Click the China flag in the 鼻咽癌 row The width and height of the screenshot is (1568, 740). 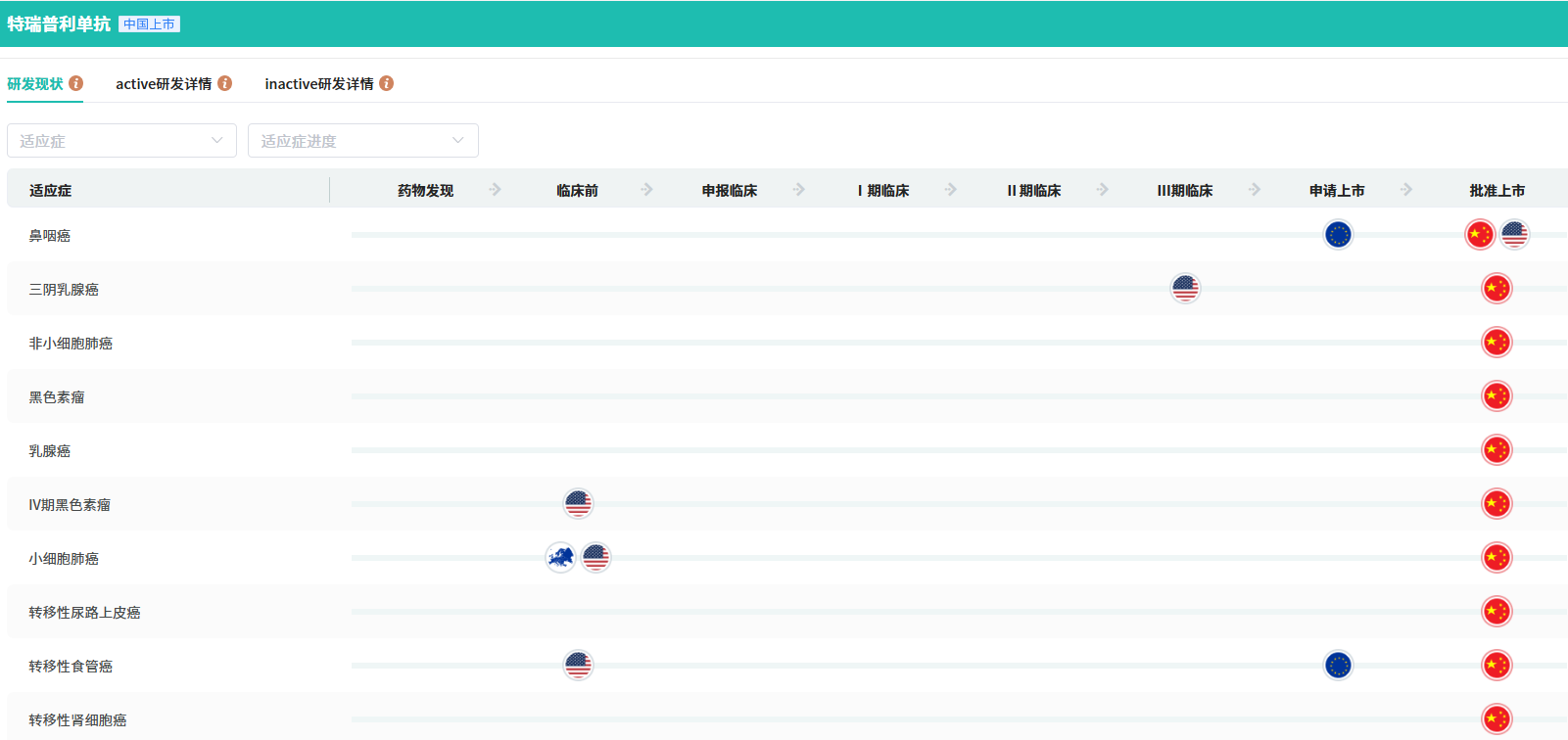click(1480, 235)
